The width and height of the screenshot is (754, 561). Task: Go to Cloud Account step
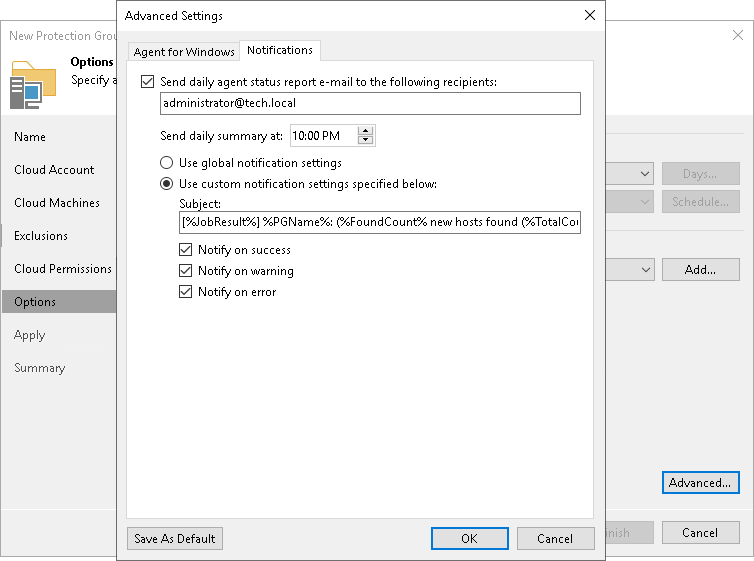tap(54, 170)
